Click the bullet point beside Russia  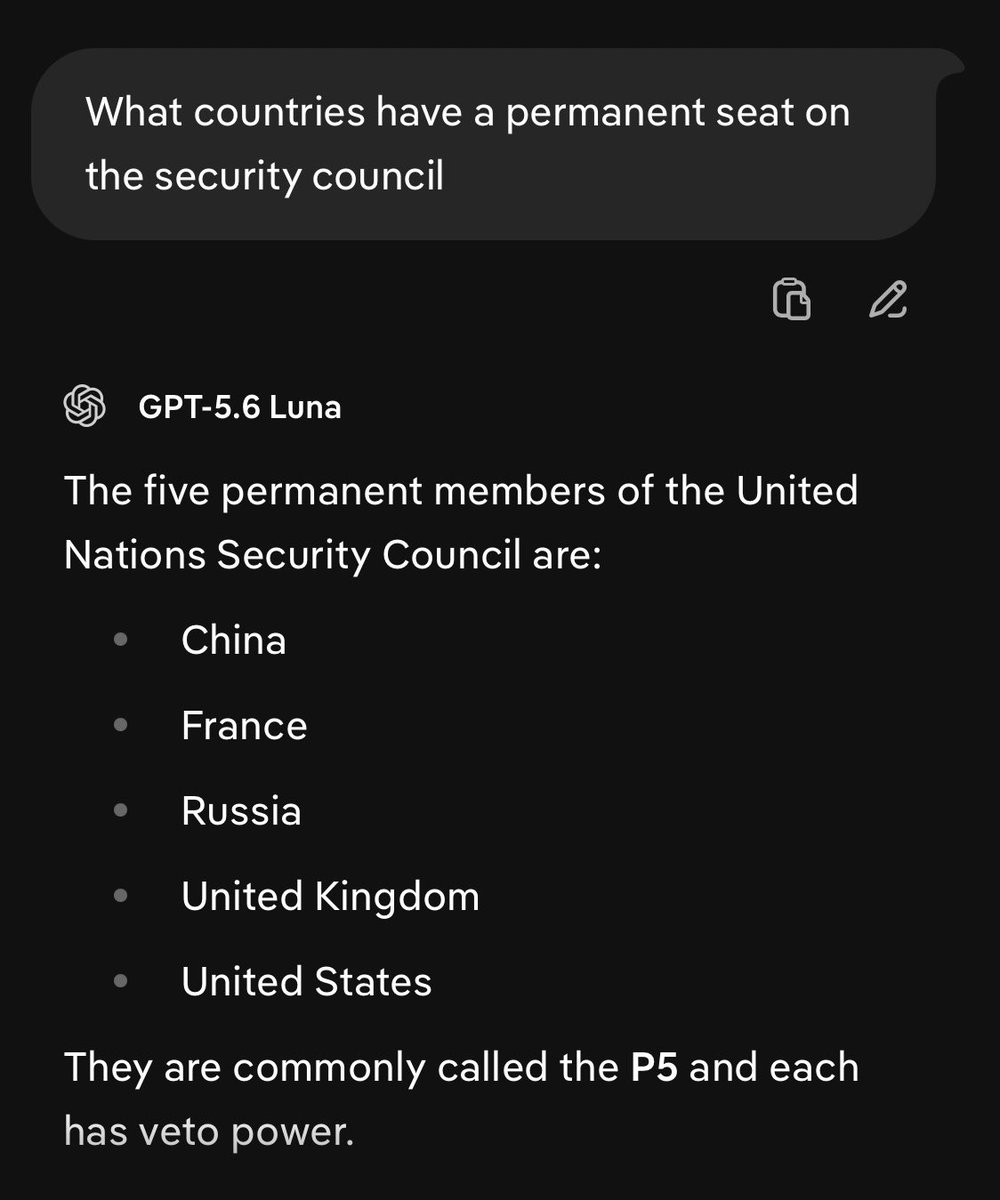[121, 810]
